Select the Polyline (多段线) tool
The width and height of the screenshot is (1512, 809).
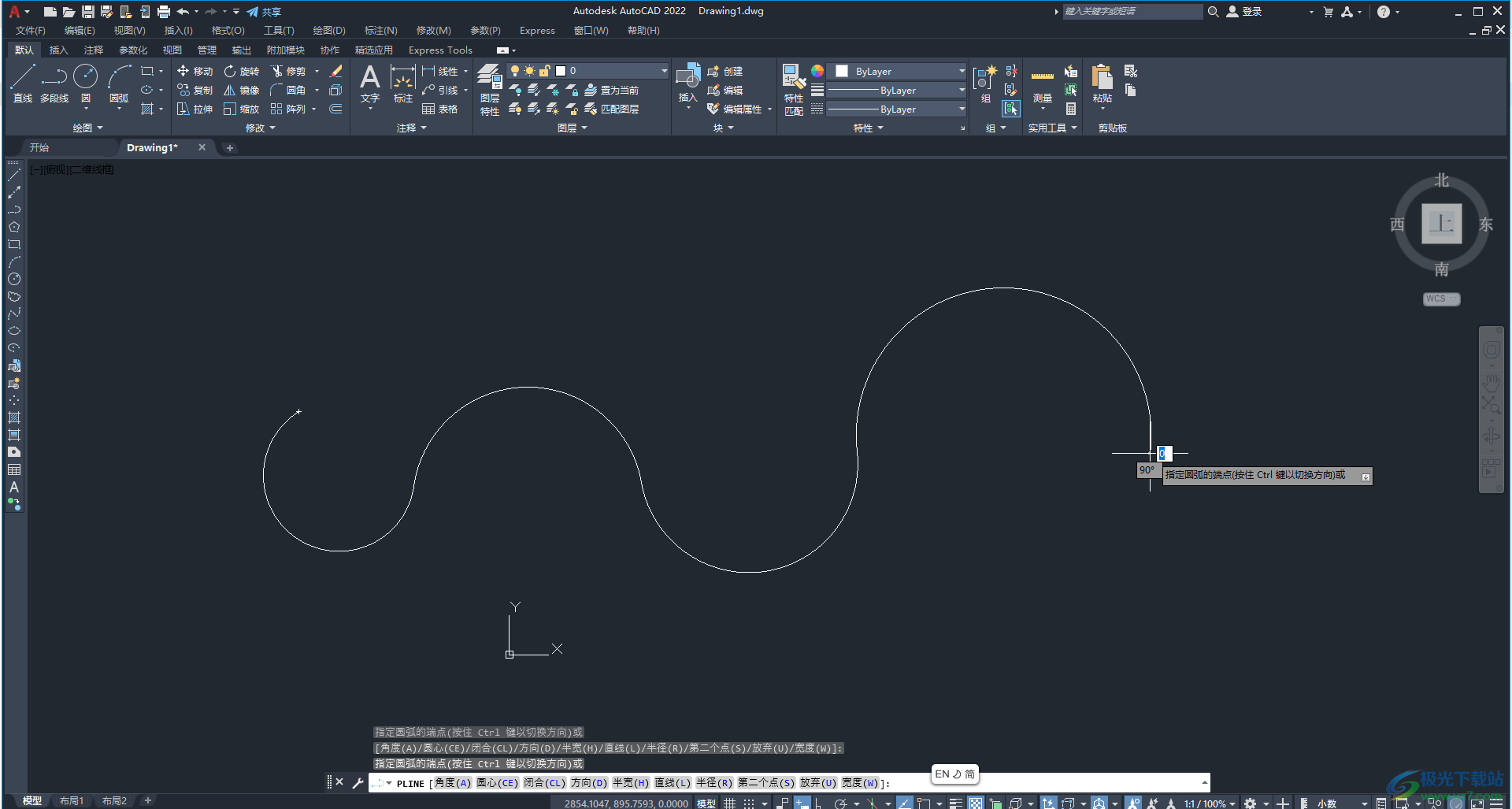click(x=54, y=83)
